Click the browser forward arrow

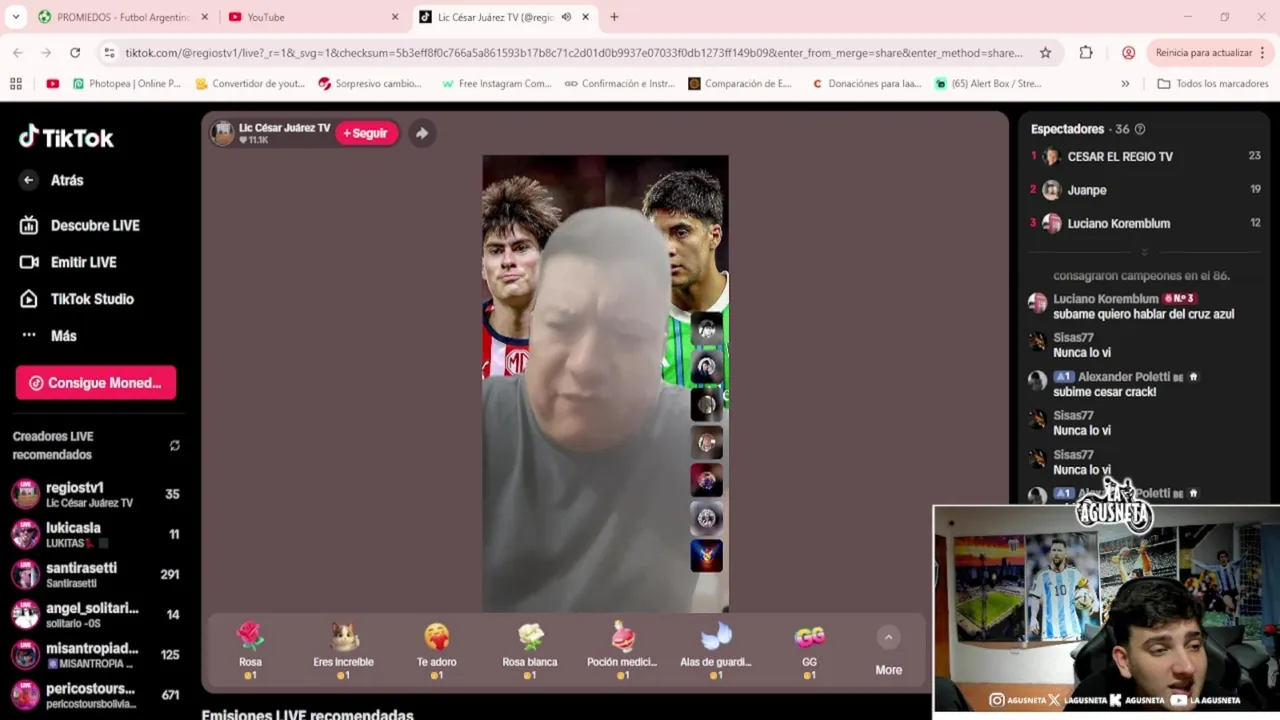point(46,53)
